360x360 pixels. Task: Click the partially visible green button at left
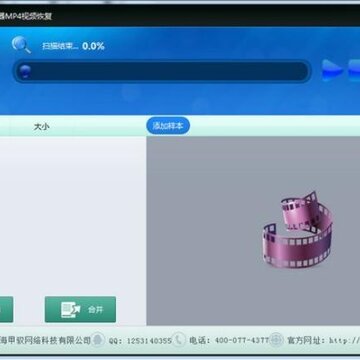click(x=6, y=309)
